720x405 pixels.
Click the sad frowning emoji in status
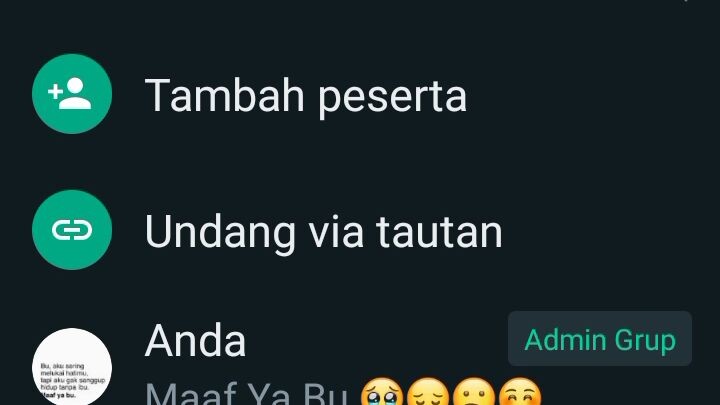(x=473, y=392)
